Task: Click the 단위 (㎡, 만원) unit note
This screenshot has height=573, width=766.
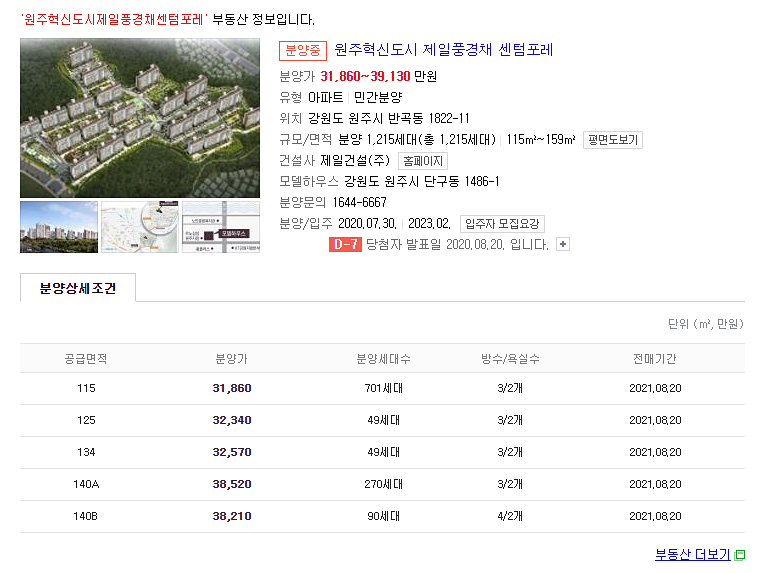Action: (x=705, y=324)
